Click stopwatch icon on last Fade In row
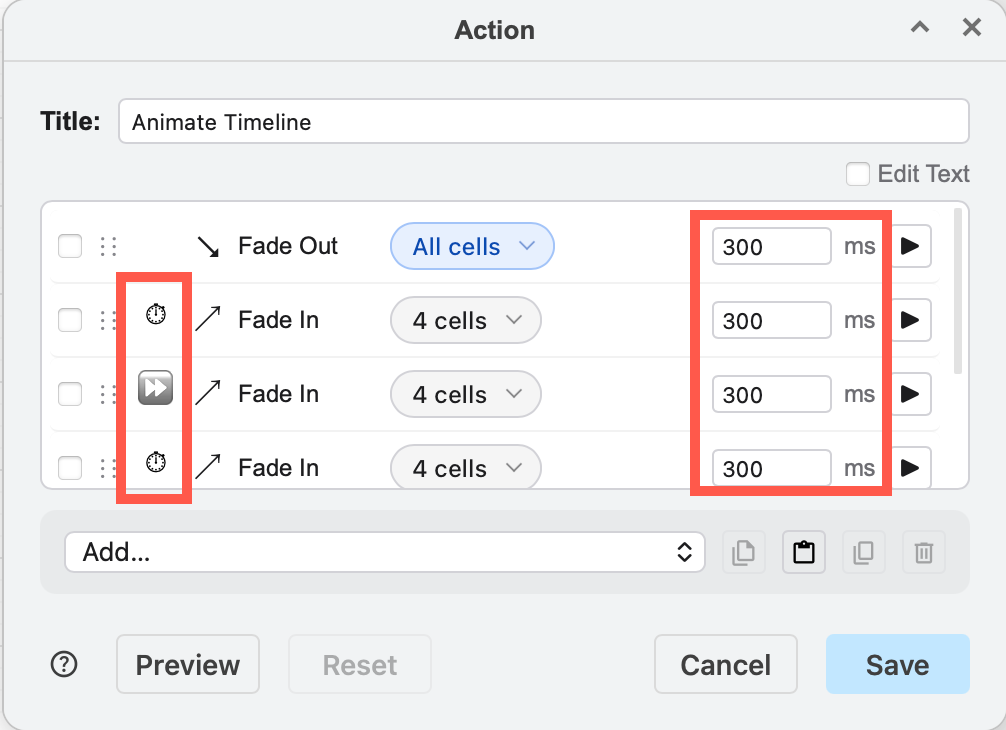Screen dimensions: 1006x730 click(x=156, y=462)
